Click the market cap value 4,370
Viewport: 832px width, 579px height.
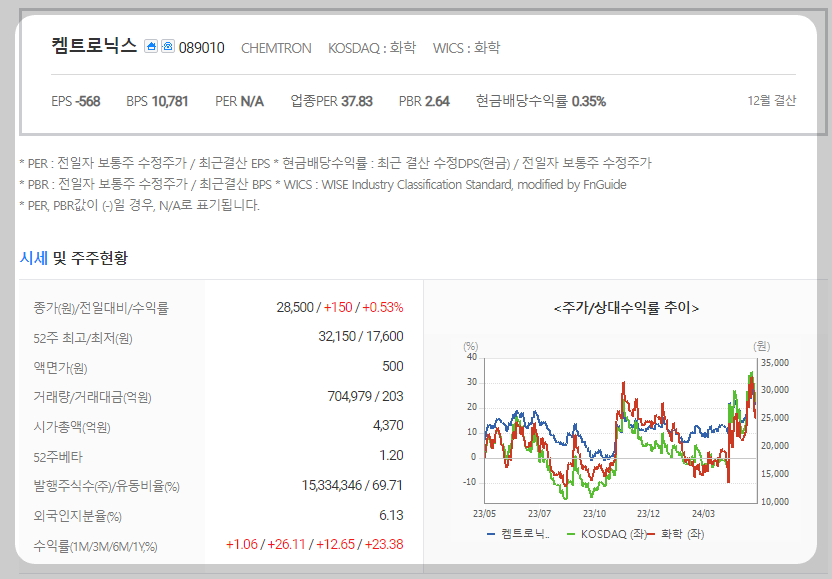(x=388, y=426)
